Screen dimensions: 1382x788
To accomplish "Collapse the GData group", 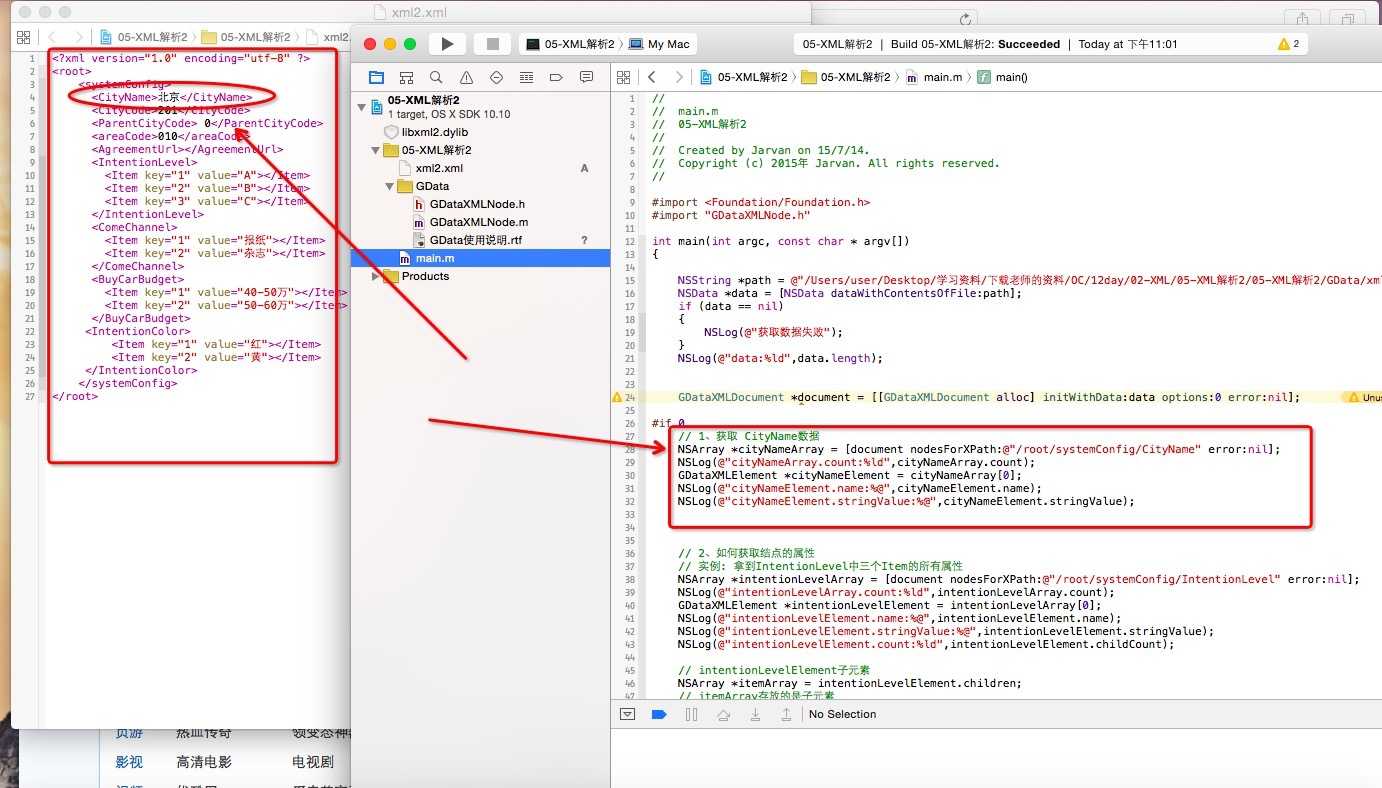I will coord(390,186).
